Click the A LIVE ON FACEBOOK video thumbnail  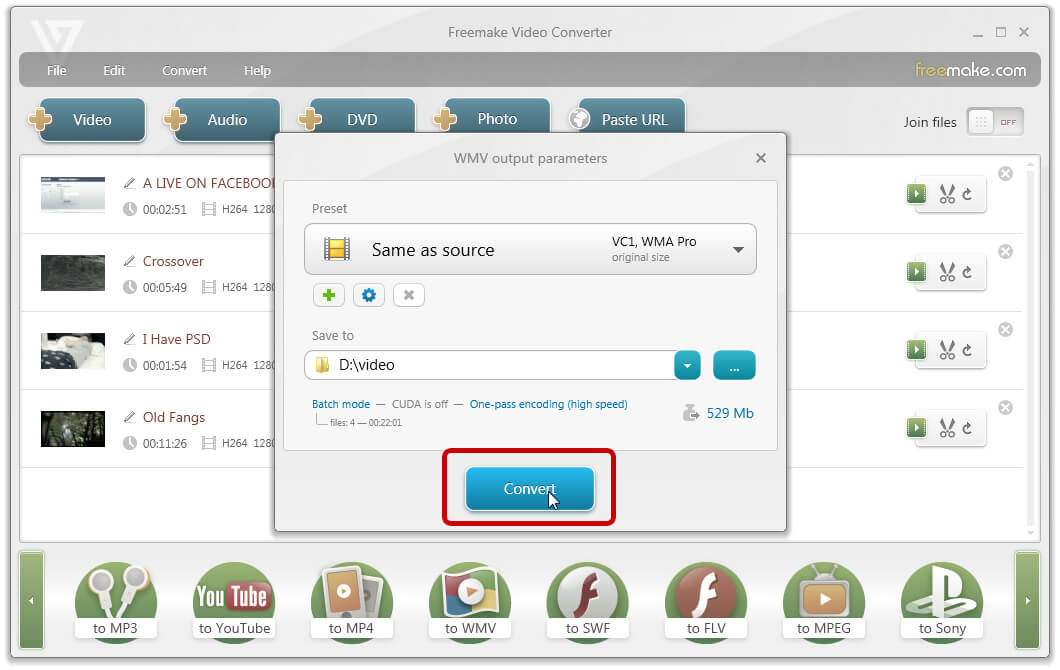click(x=73, y=195)
